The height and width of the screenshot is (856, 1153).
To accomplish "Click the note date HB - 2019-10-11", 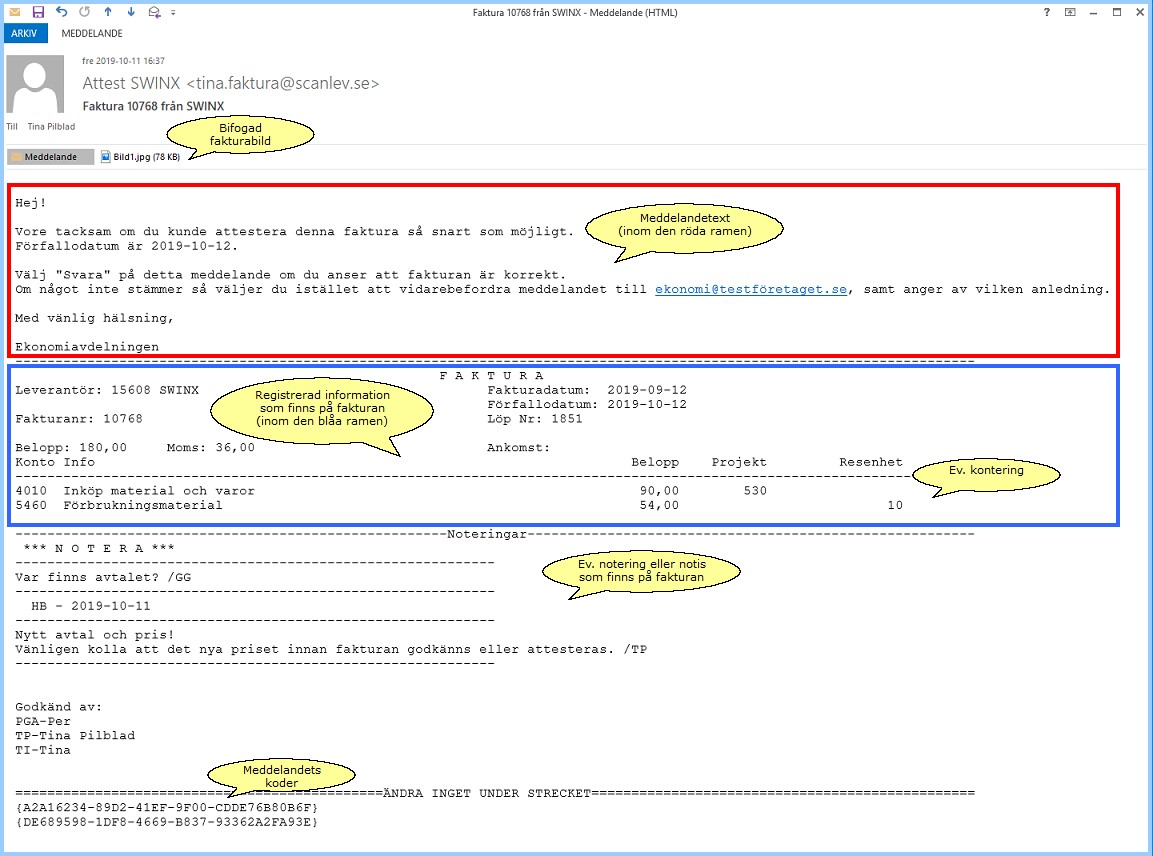I will 90,606.
